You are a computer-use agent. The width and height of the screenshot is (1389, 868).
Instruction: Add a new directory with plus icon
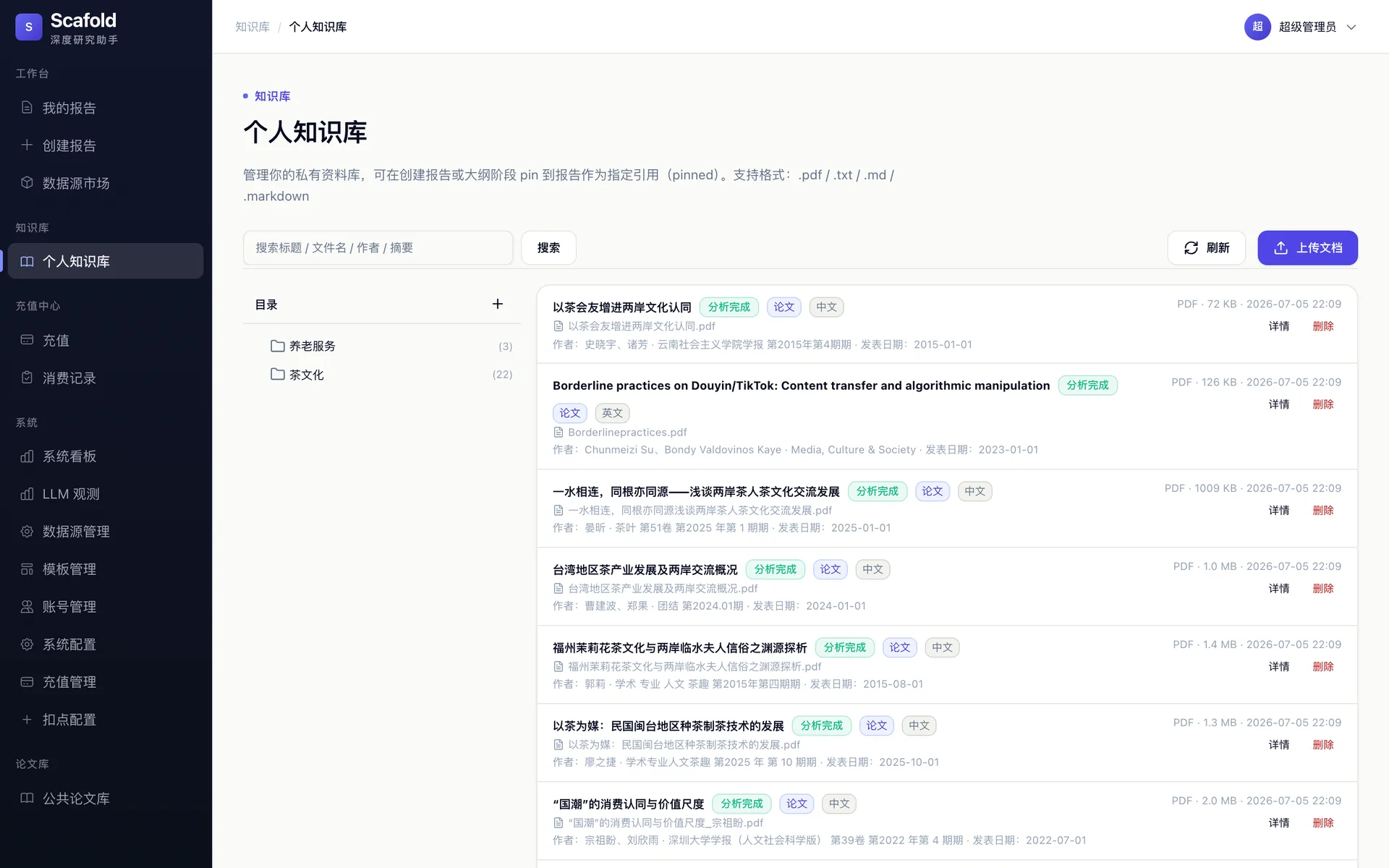point(498,305)
